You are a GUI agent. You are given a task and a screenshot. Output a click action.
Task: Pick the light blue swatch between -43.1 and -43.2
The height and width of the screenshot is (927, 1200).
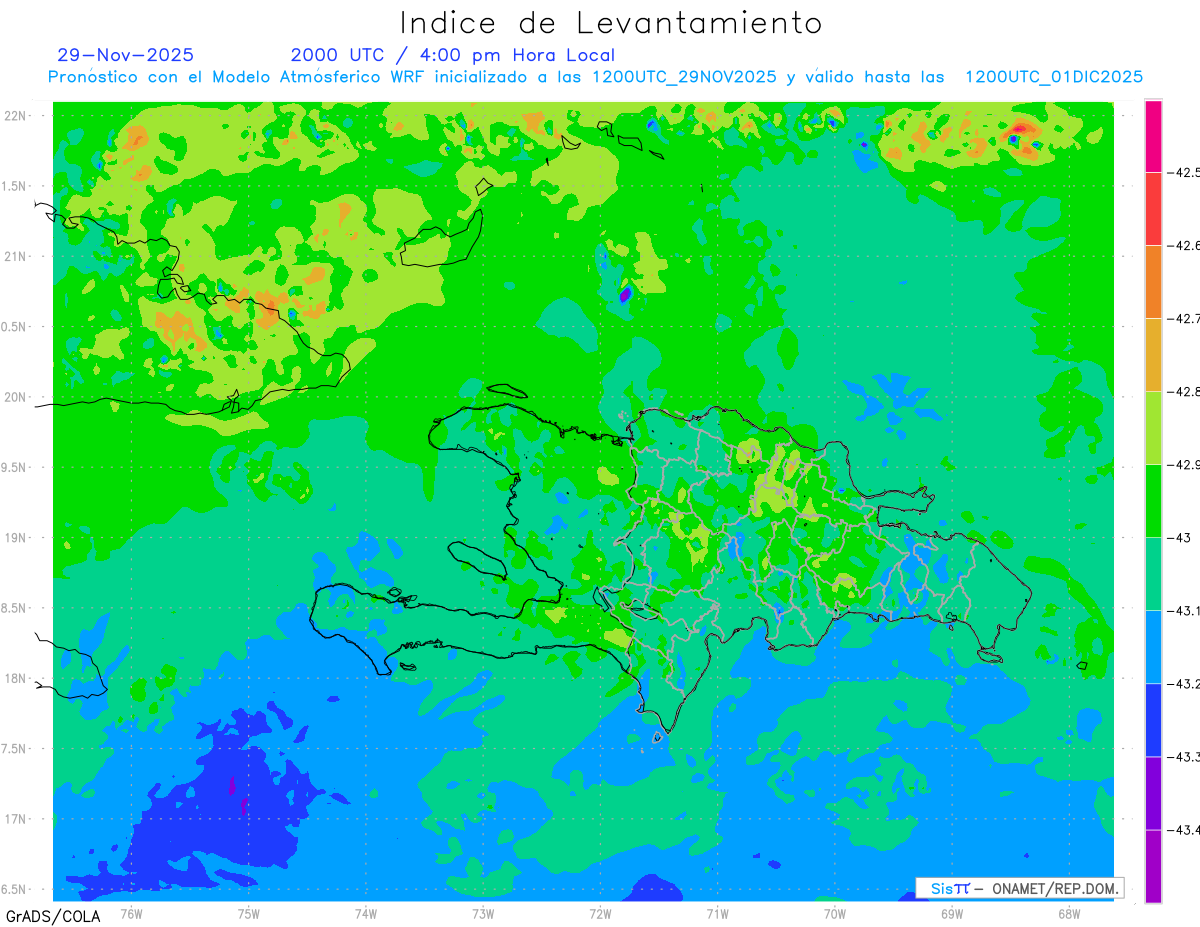tap(1153, 647)
